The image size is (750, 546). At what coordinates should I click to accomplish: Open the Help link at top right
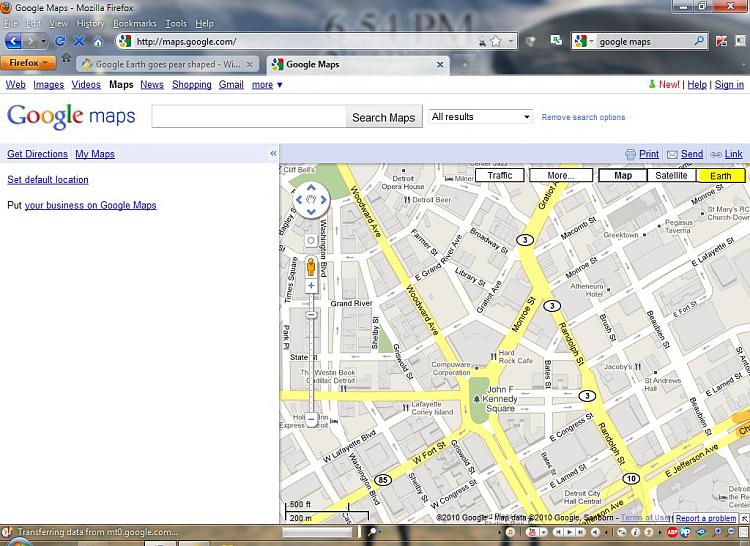point(697,85)
